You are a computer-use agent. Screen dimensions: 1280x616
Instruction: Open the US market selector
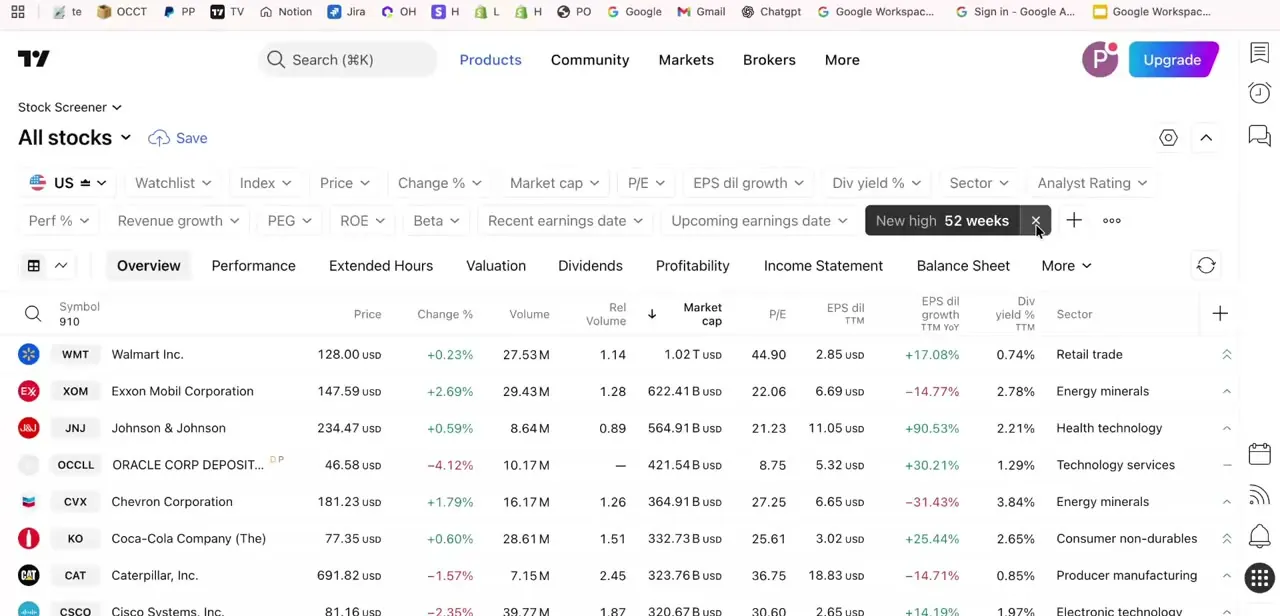[68, 183]
